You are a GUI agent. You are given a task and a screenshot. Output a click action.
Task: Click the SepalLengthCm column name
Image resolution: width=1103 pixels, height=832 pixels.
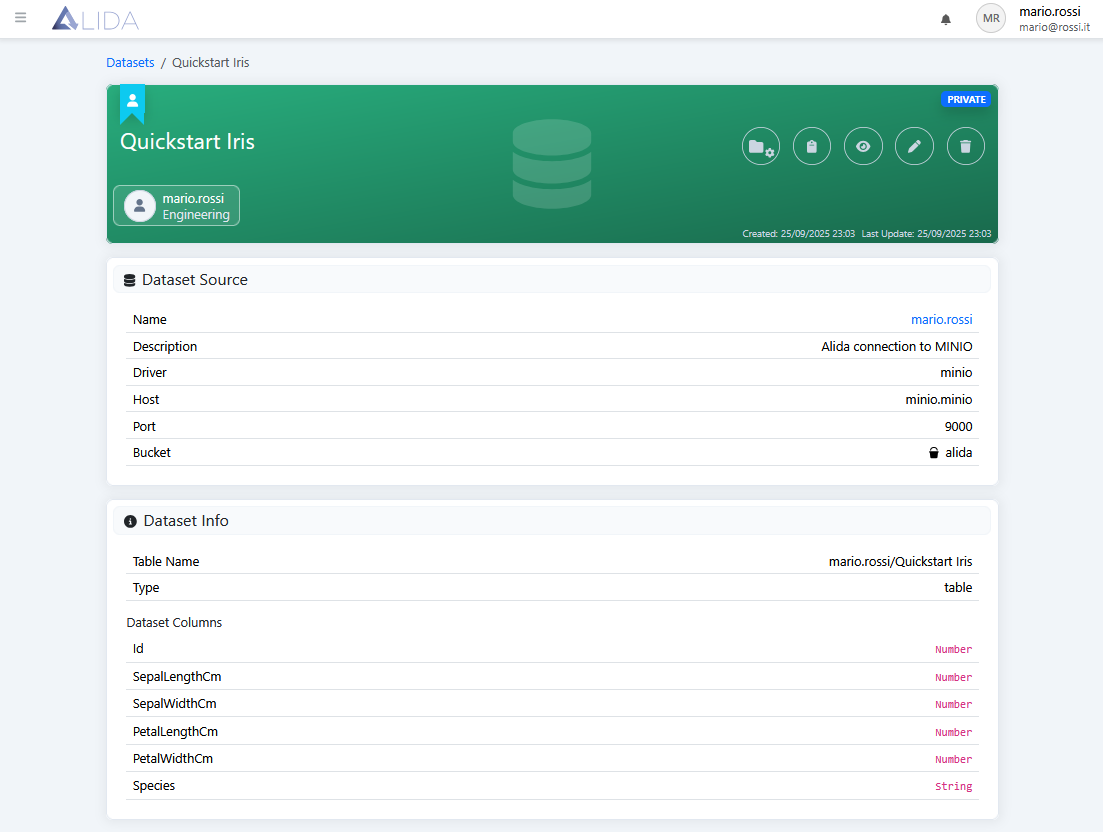pos(177,677)
